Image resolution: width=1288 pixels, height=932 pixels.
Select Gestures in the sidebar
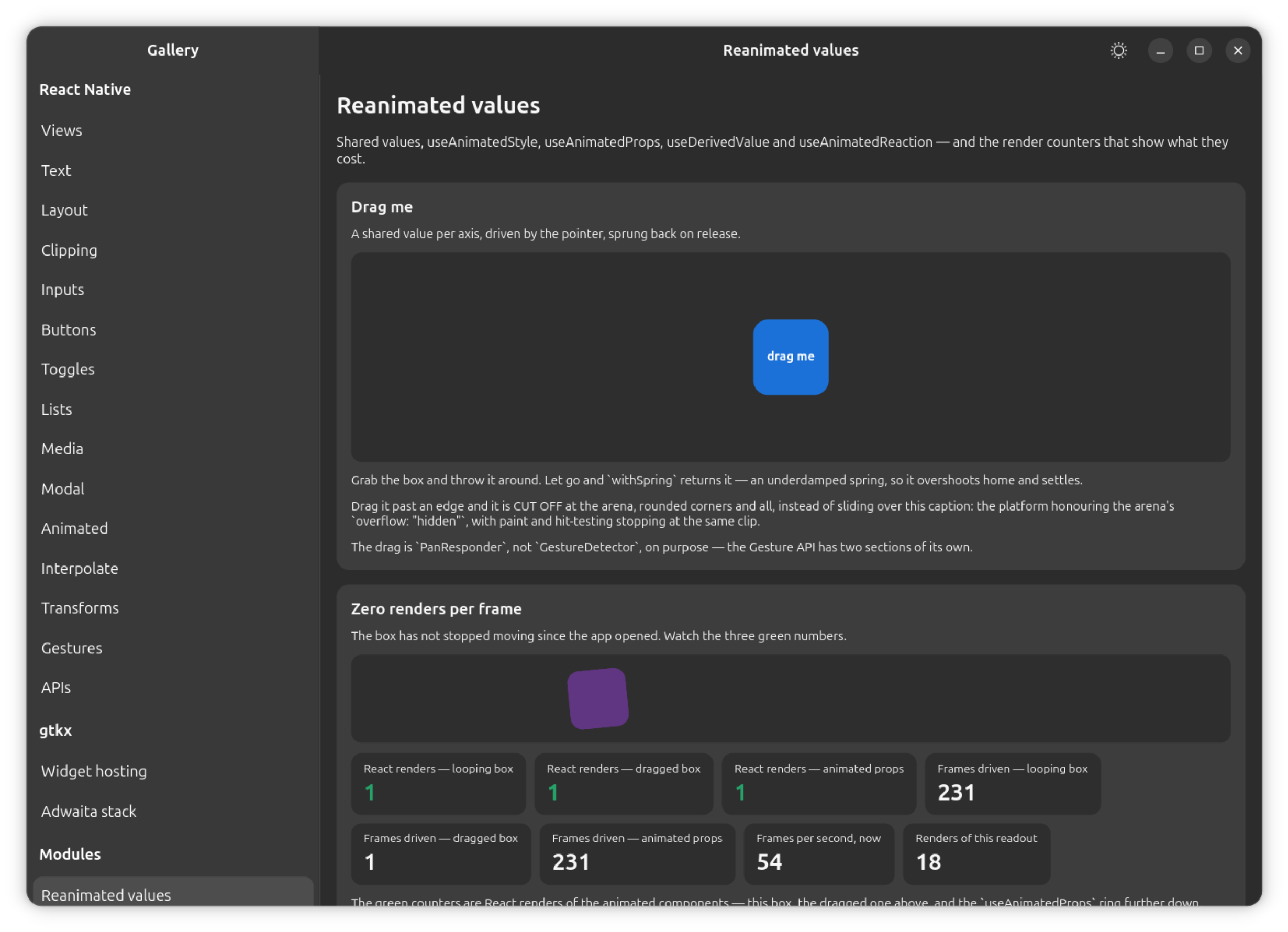[x=173, y=648]
